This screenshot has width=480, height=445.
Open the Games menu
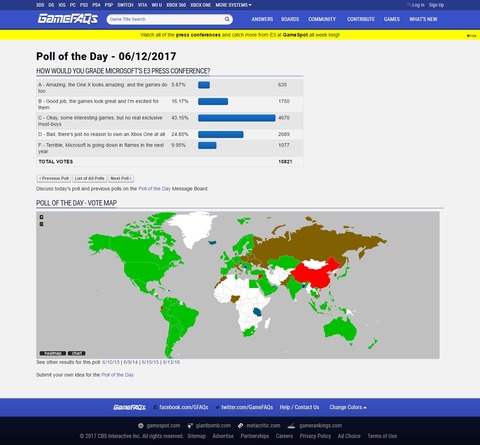392,19
